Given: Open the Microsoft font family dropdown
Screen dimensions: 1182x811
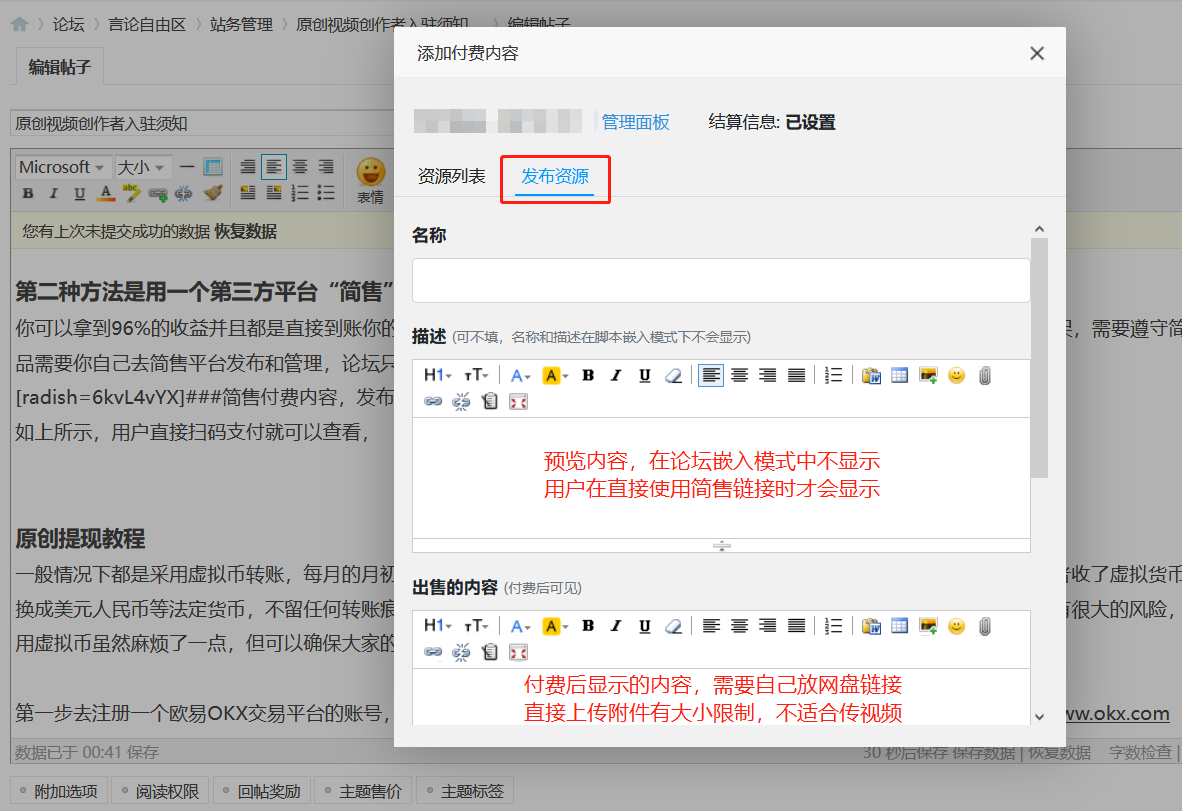Looking at the screenshot, I should 61,167.
